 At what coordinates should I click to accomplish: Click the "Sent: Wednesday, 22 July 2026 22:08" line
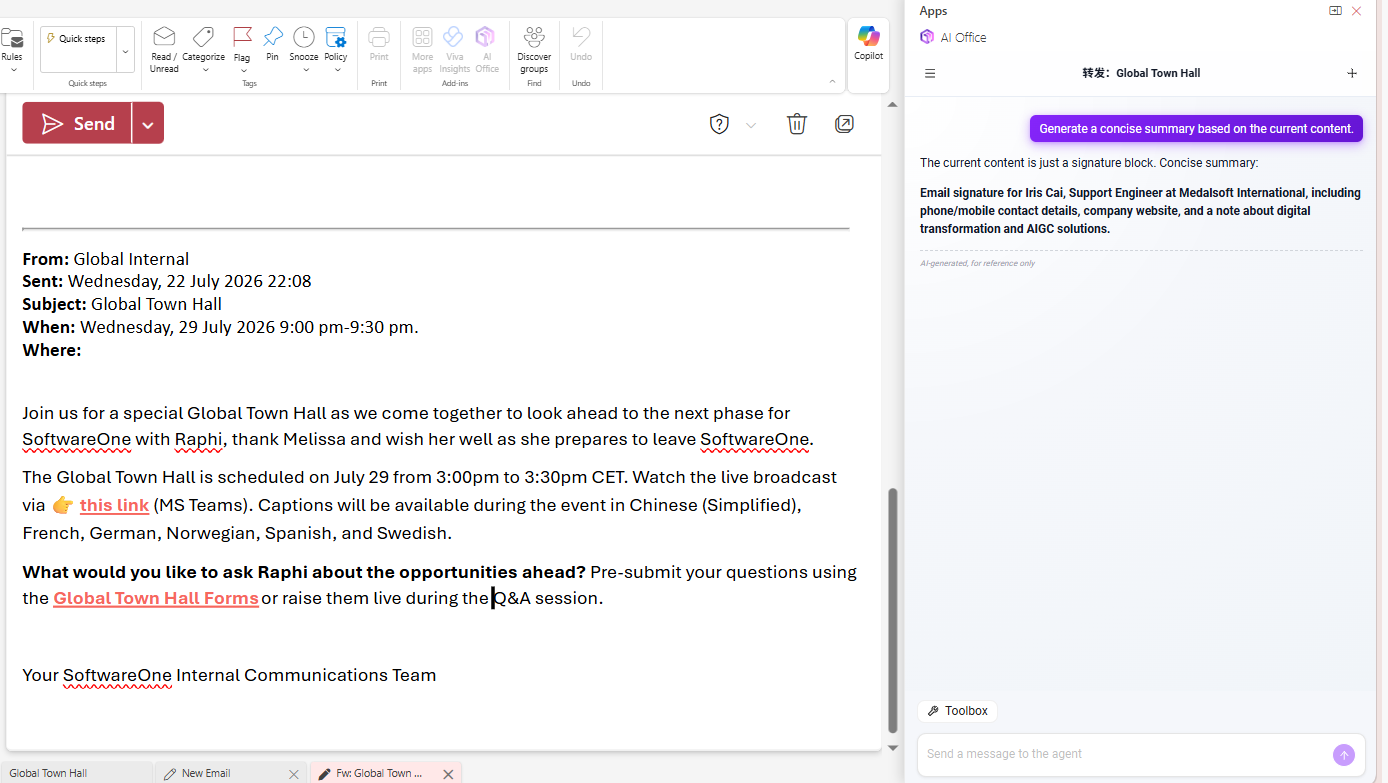pyautogui.click(x=167, y=281)
